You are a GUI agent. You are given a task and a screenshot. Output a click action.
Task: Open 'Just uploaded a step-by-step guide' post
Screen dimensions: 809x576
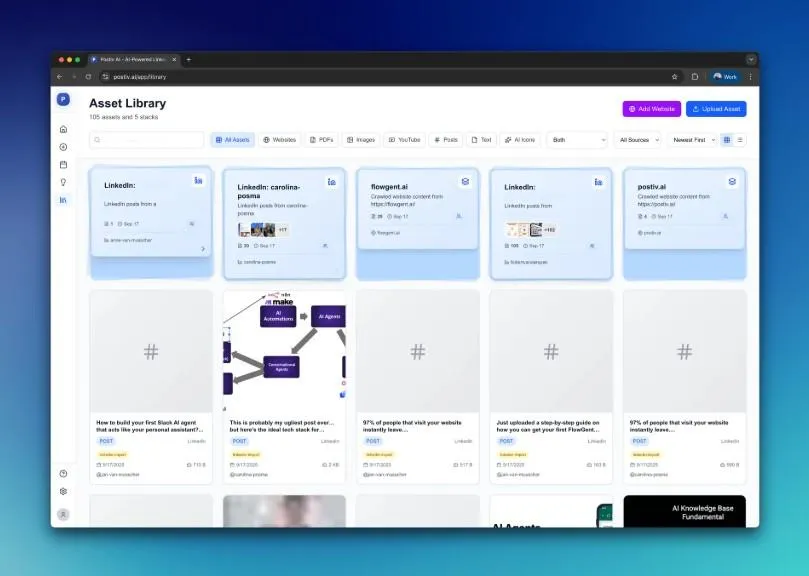(x=548, y=426)
